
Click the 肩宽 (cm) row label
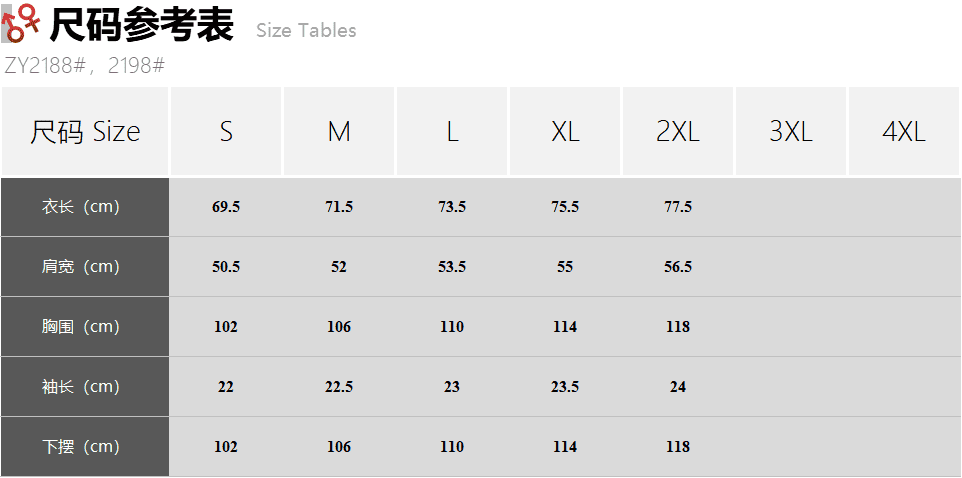pyautogui.click(x=81, y=267)
